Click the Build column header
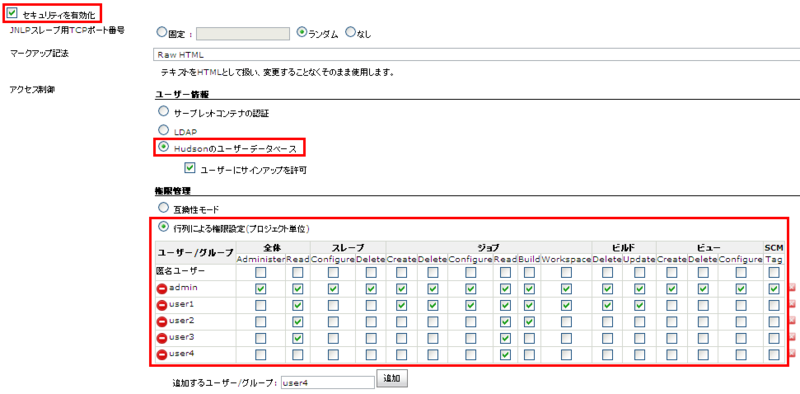This screenshot has height=394, width=800. [529, 259]
